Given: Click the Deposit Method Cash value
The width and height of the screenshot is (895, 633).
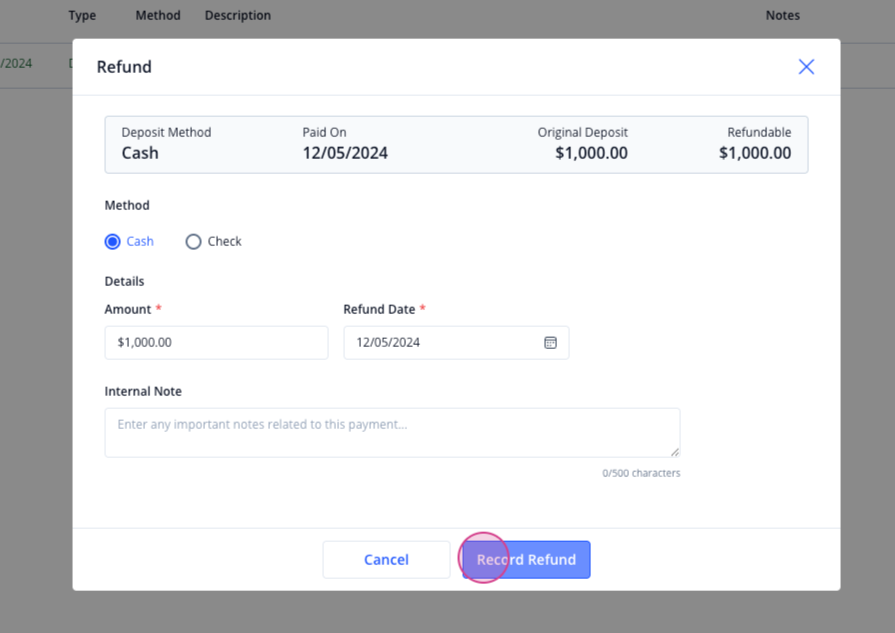Looking at the screenshot, I should pos(140,153).
